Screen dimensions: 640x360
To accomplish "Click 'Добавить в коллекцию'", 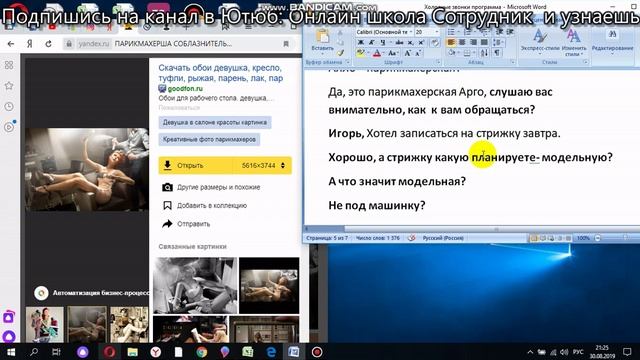I will point(205,206).
